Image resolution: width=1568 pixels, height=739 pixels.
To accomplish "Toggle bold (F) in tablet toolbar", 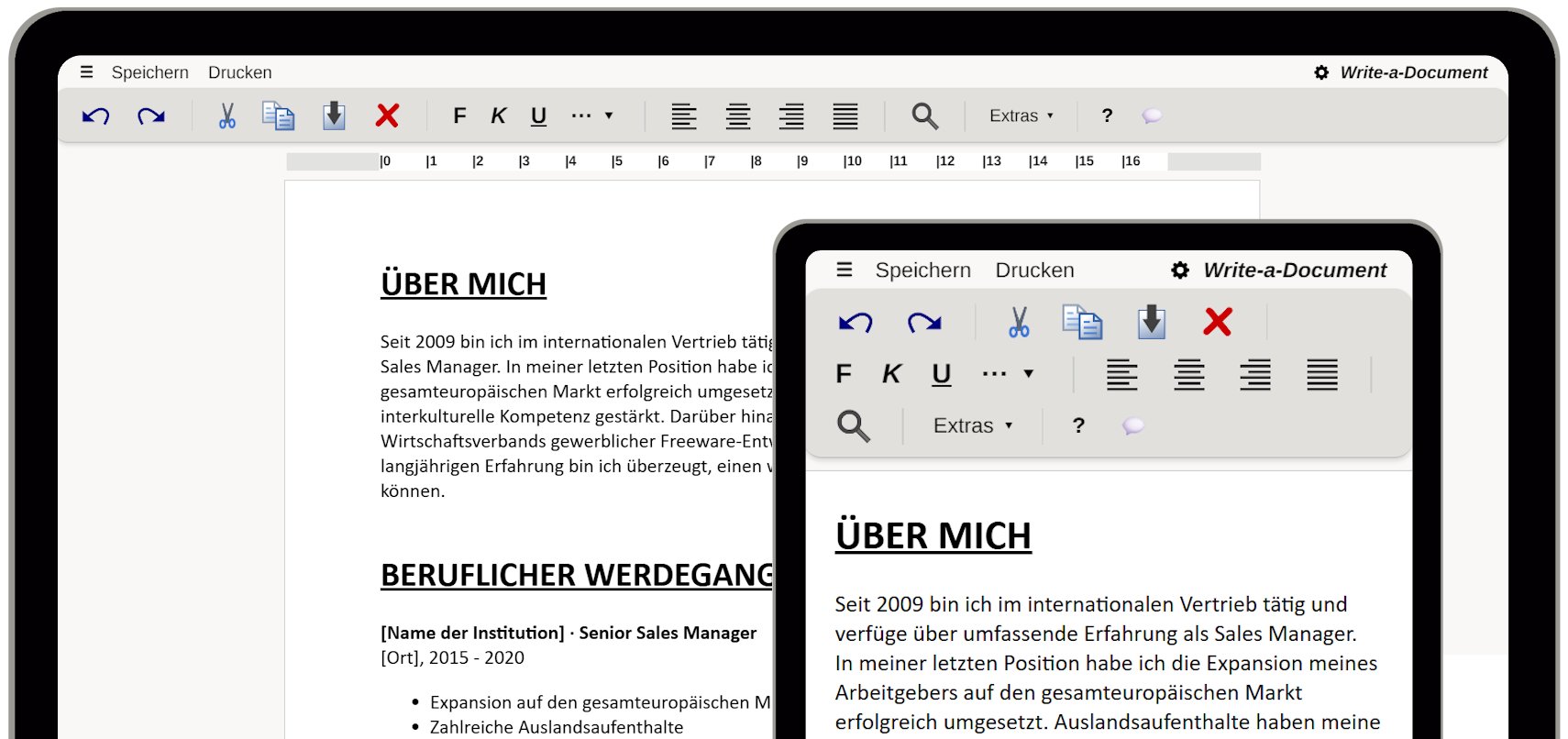I will coord(844,374).
